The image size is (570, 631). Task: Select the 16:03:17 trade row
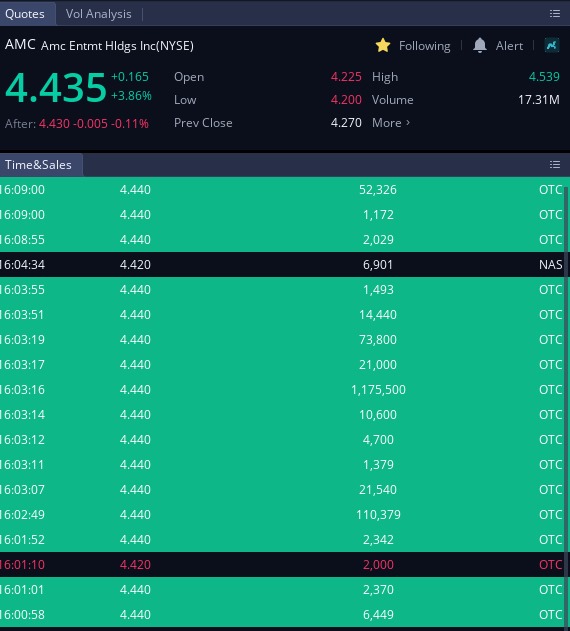(282, 364)
